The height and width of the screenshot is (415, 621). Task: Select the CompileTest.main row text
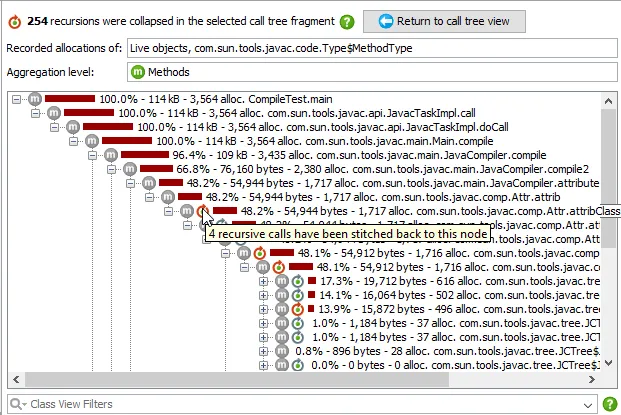tap(216, 99)
